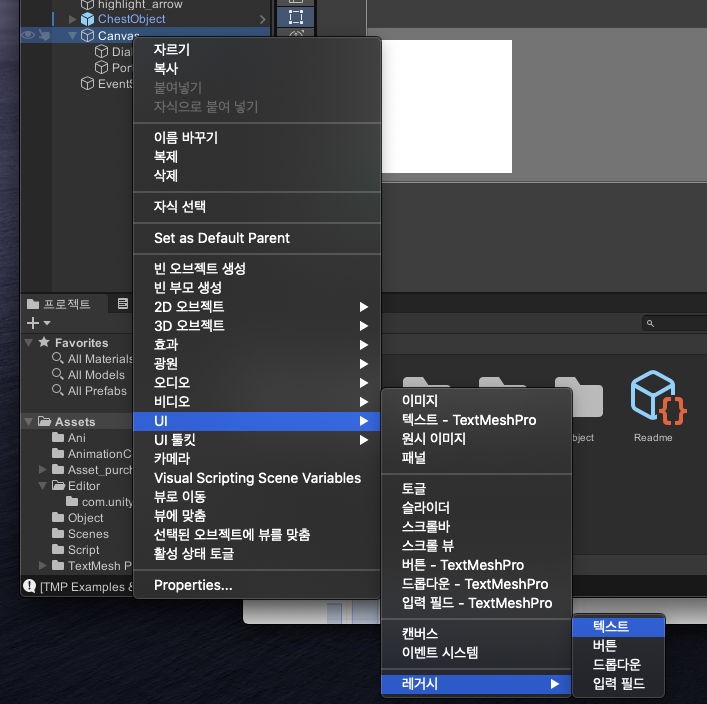The image size is (707, 704).
Task: Collapse the Canvas hierarchy item
Action: pos(72,35)
